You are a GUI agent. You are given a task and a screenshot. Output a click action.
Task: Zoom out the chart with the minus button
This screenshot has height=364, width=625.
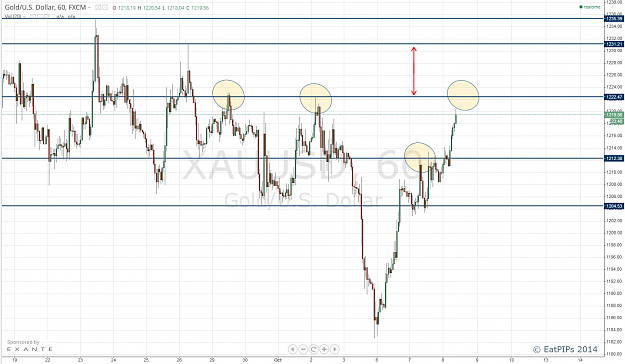click(x=303, y=349)
